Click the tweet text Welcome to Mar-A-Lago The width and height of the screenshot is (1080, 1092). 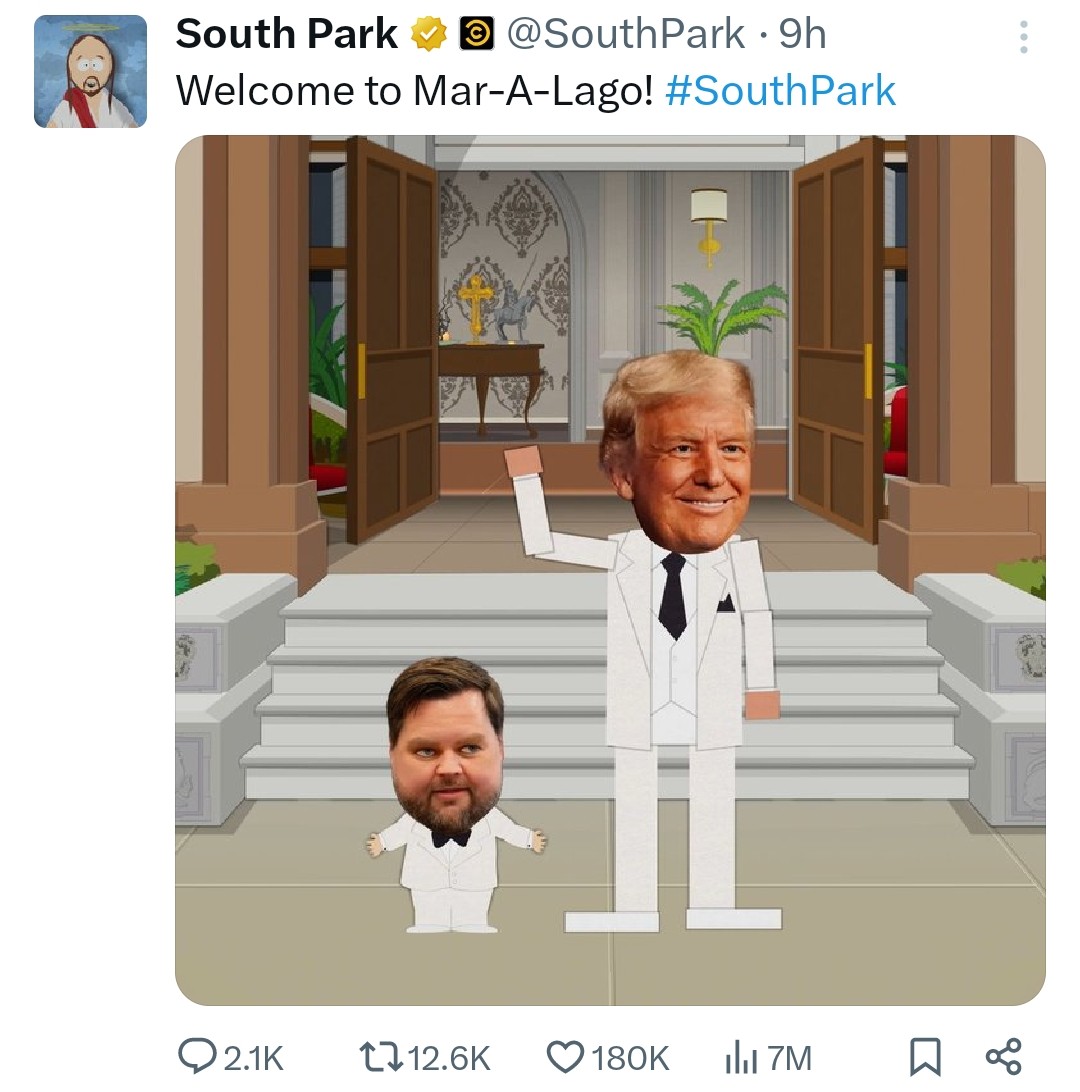[x=414, y=91]
